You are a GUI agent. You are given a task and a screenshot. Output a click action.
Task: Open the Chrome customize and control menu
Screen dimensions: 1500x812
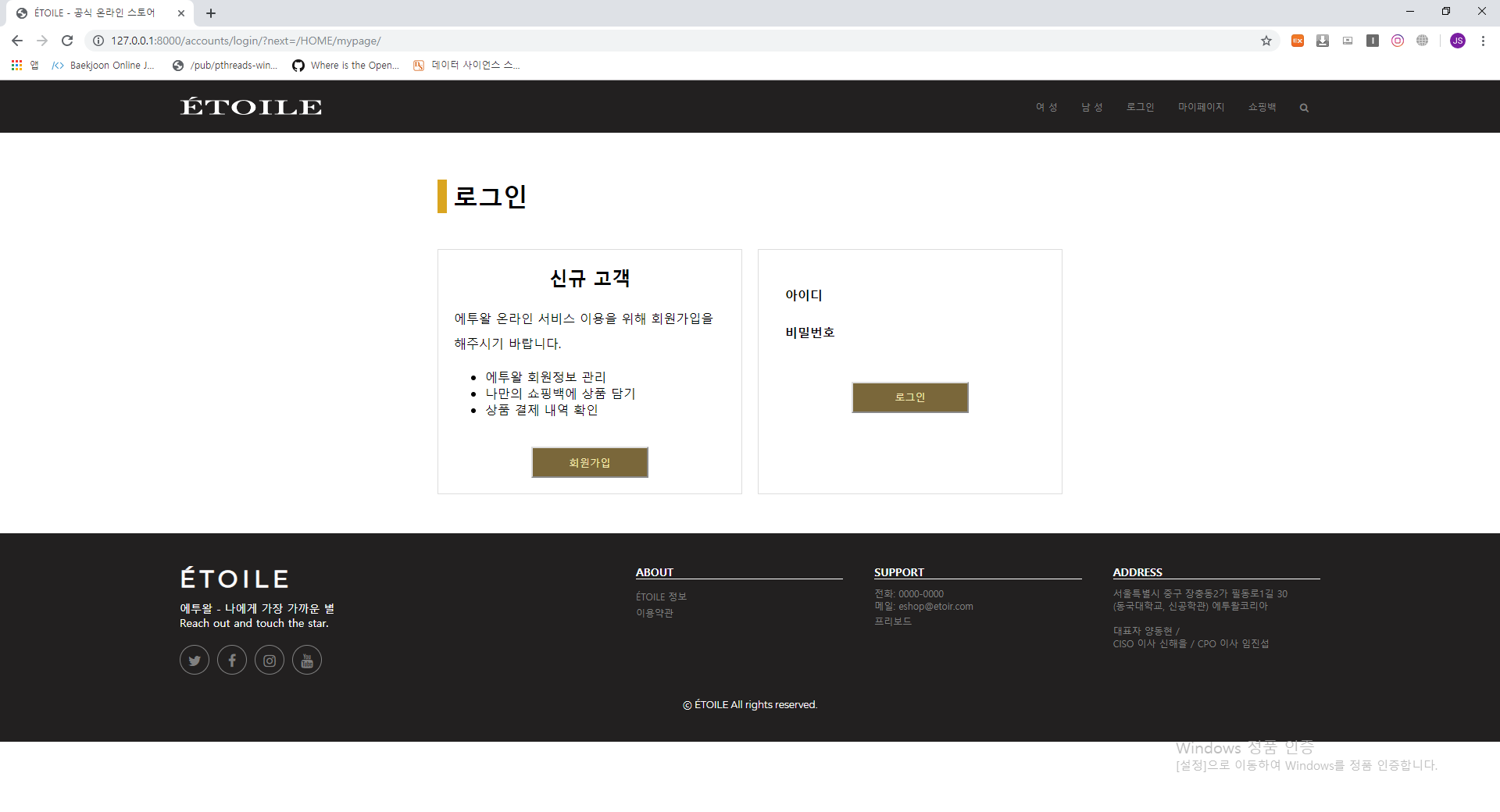pyautogui.click(x=1483, y=41)
